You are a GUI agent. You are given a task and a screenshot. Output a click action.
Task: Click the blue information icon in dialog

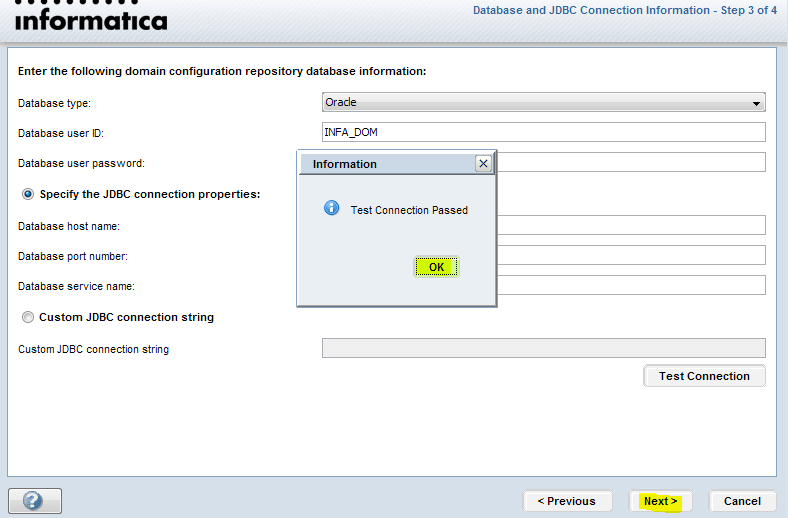(x=331, y=208)
